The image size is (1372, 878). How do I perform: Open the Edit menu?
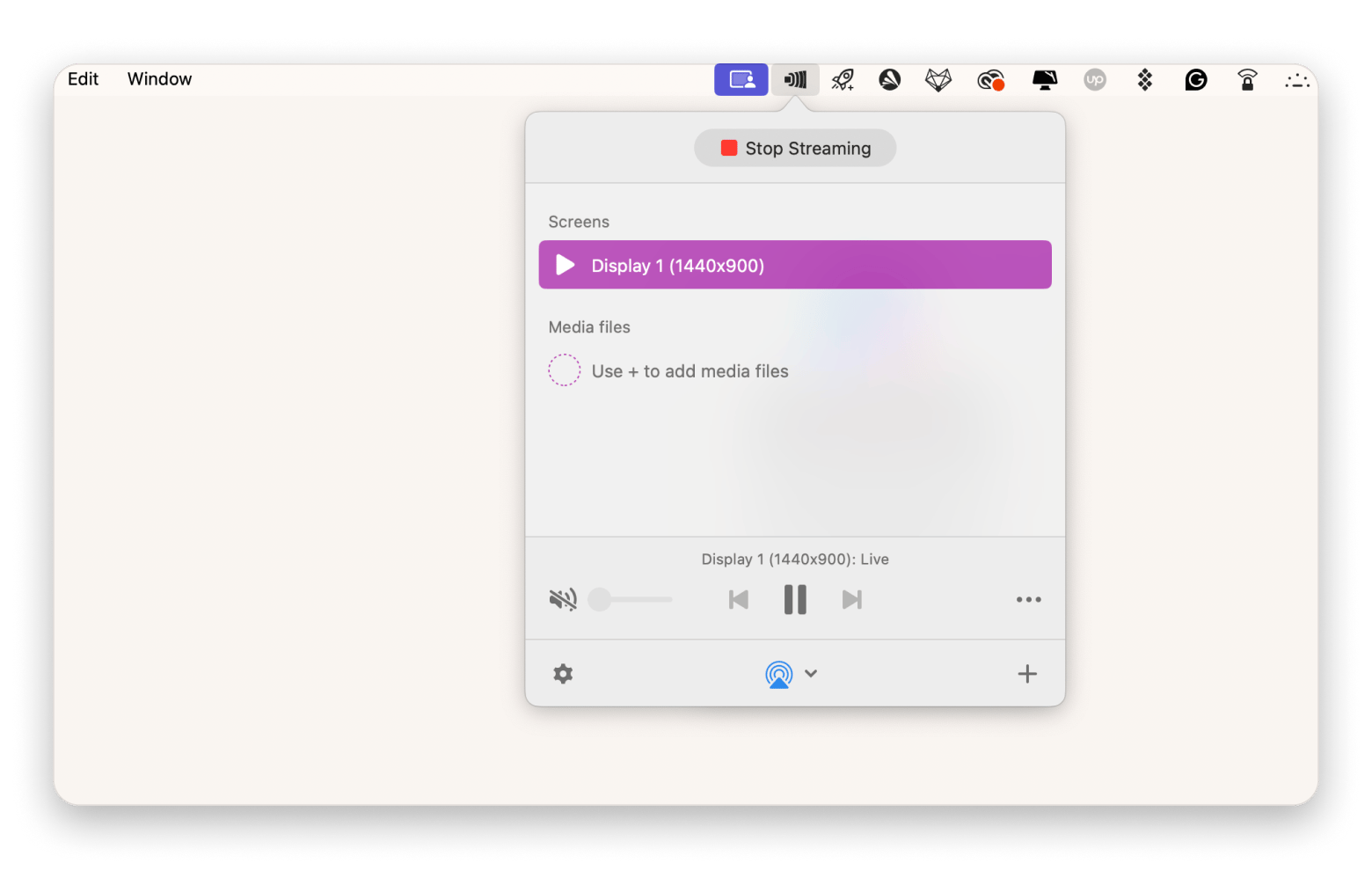click(x=83, y=79)
